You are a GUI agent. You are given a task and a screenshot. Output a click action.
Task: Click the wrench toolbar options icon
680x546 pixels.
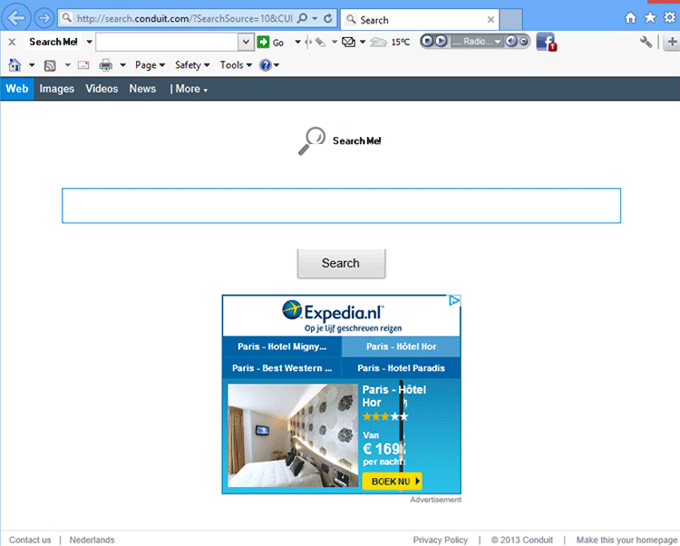(x=646, y=42)
